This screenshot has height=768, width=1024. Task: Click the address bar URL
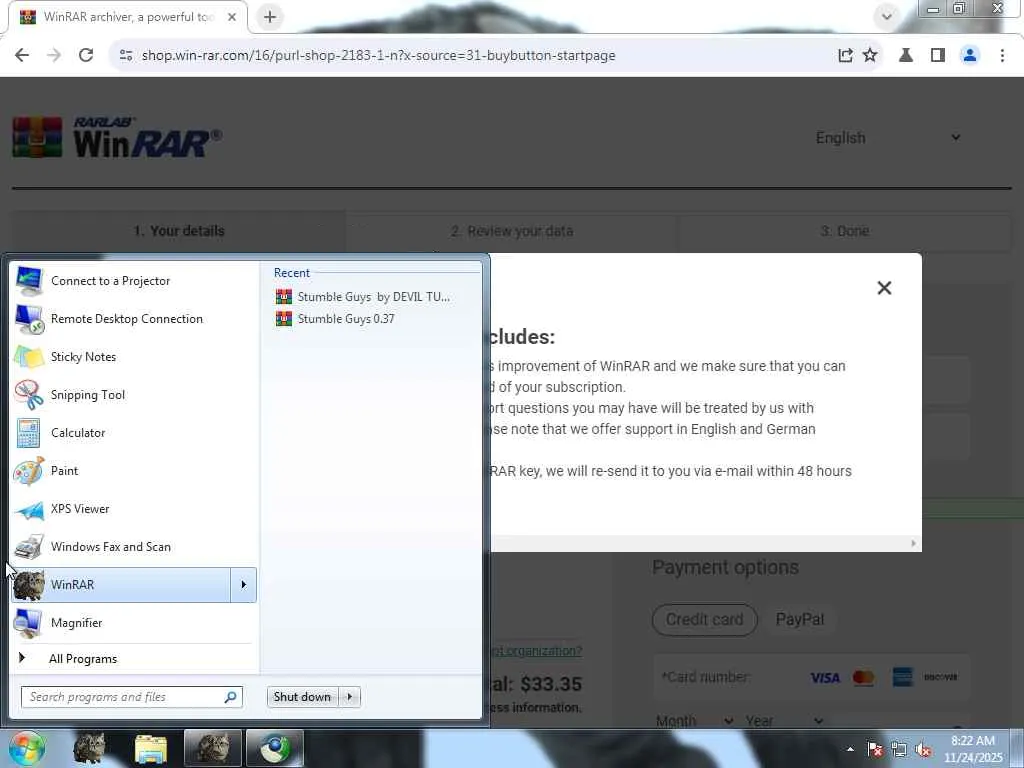tap(379, 56)
